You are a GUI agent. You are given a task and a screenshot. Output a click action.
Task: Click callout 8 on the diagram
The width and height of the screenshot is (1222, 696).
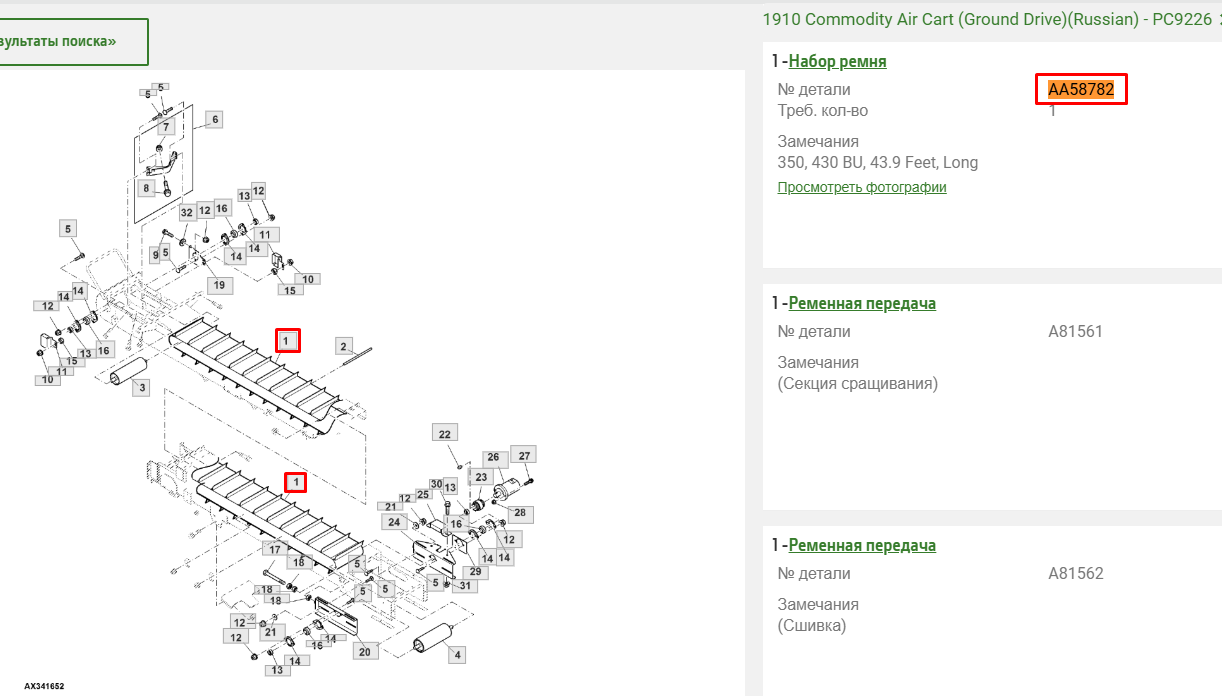146,187
